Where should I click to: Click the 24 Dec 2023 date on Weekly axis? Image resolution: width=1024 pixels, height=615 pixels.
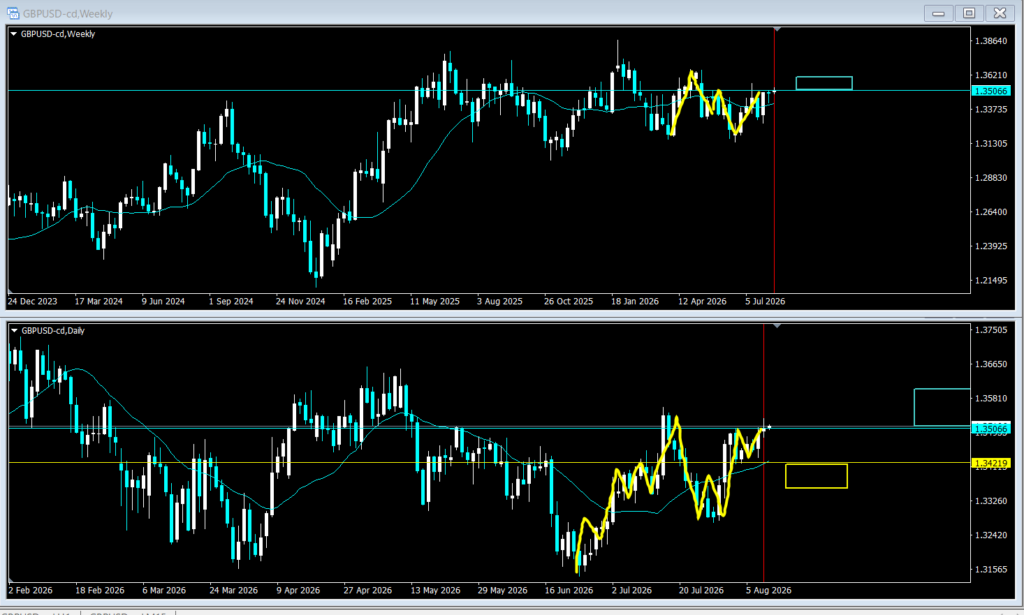click(x=33, y=301)
